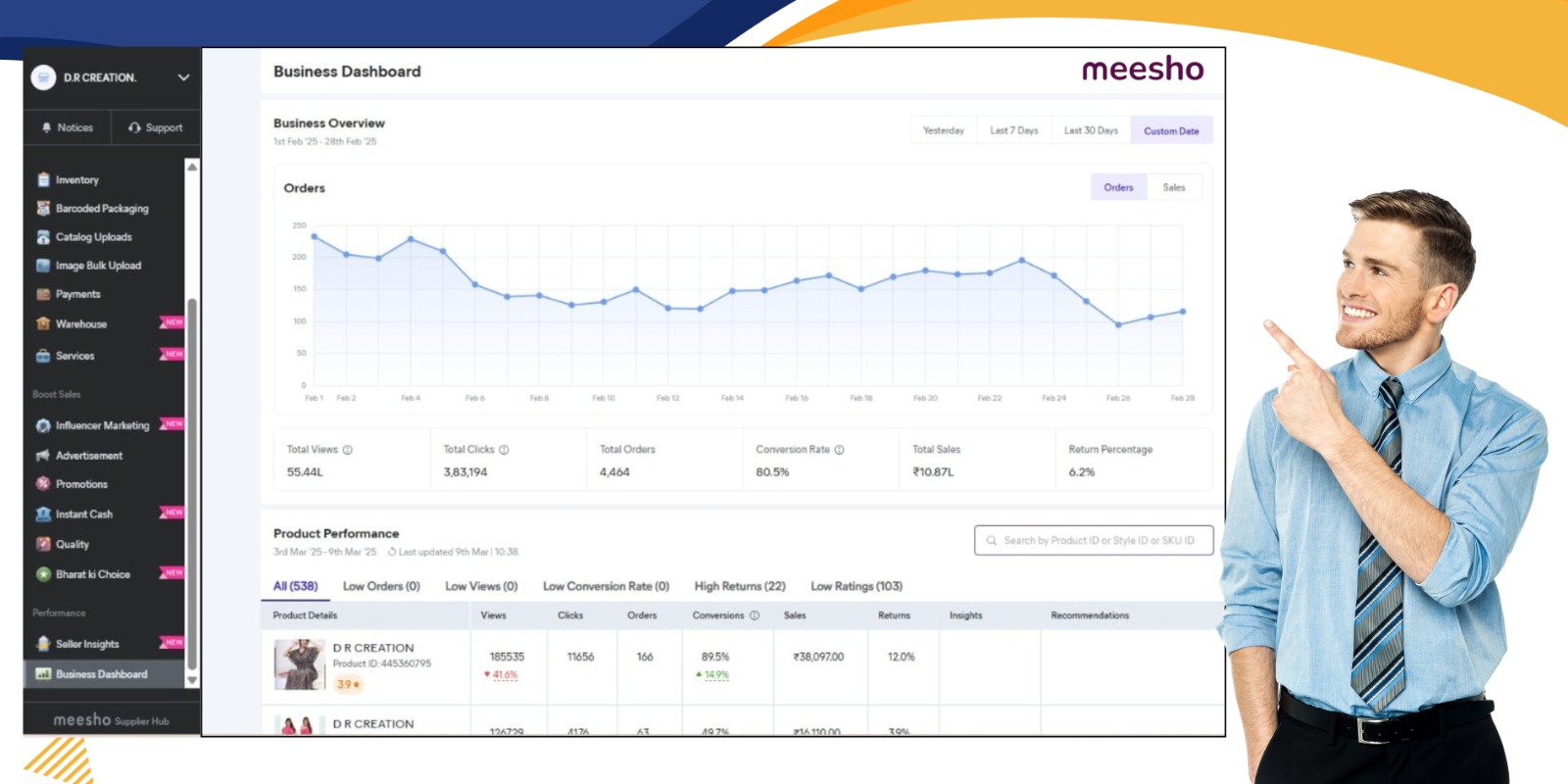Open the All (538) products tab

[295, 586]
